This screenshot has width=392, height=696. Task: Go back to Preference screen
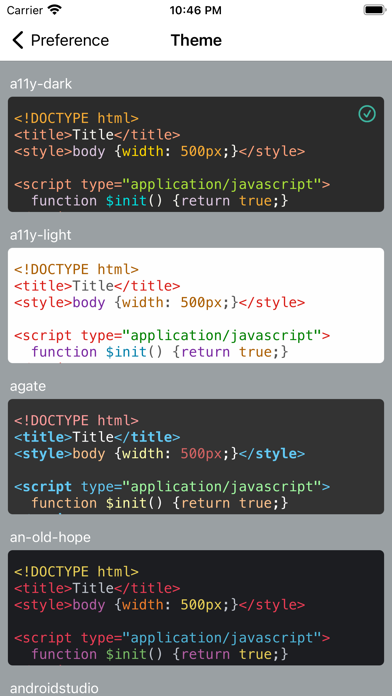pyautogui.click(x=60, y=40)
